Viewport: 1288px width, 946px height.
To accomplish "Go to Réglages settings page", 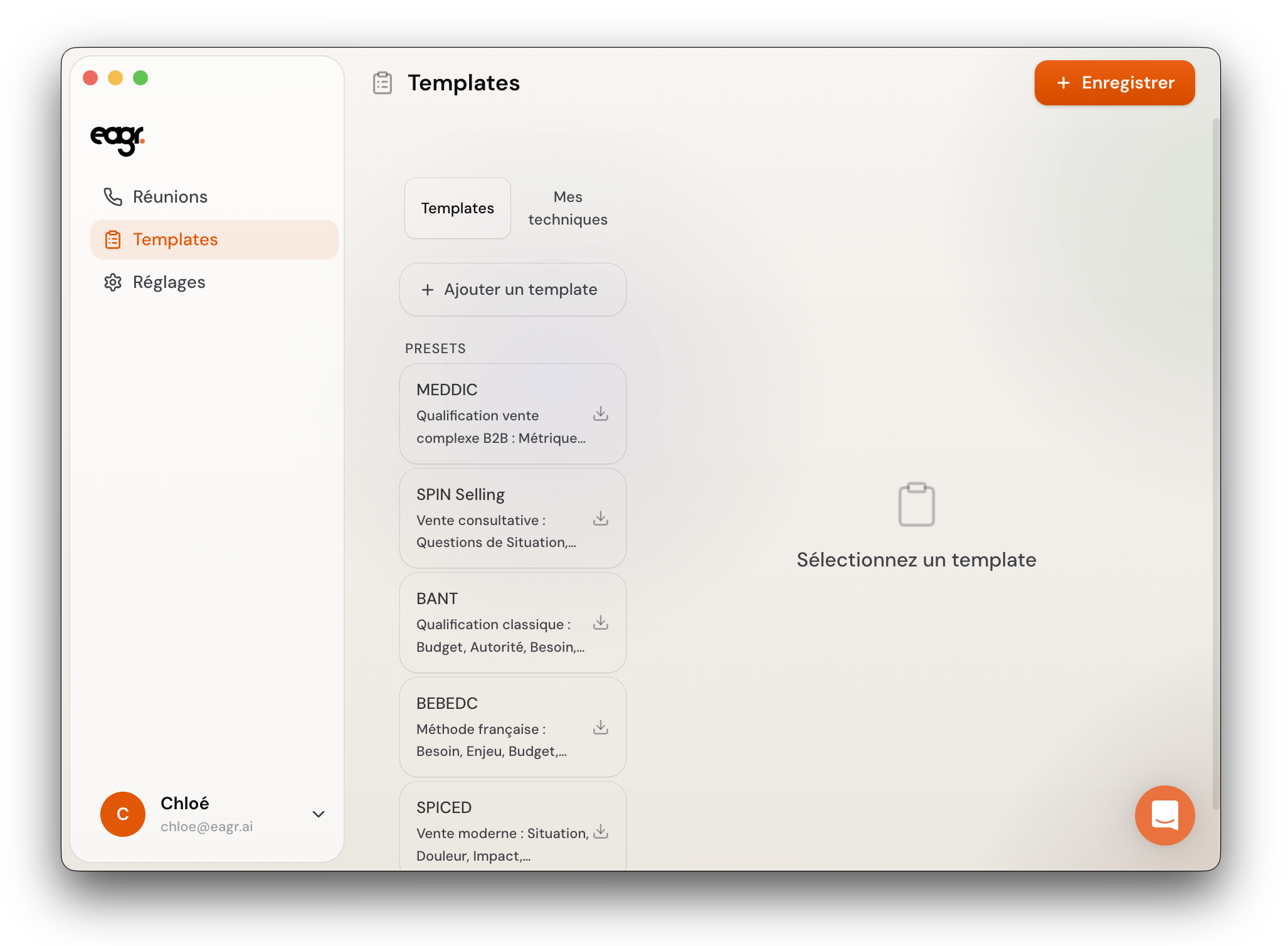I will 168,282.
